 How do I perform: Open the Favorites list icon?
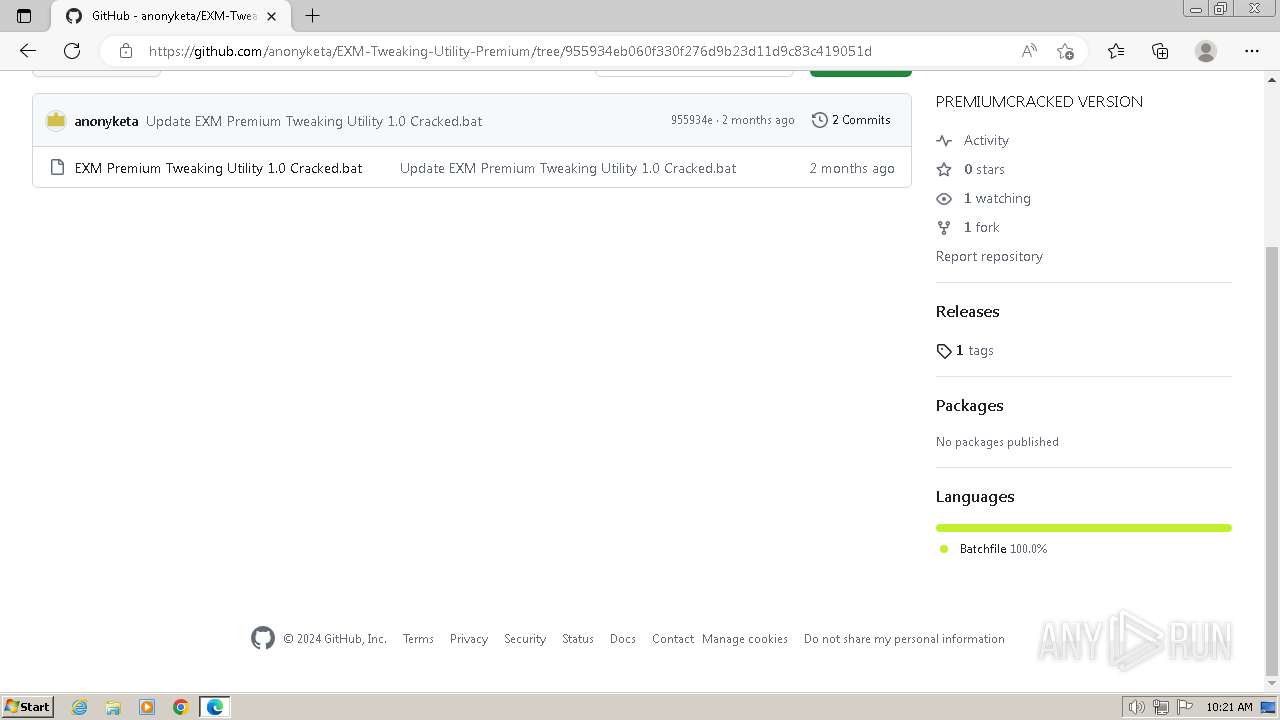[1116, 51]
